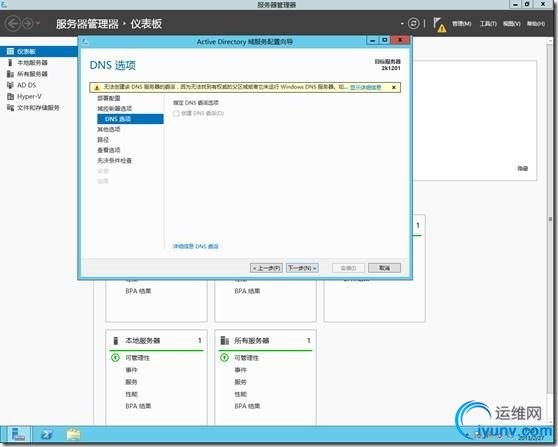Open the 帮助(H) menu
The width and height of the screenshot is (558, 447).
[536, 24]
